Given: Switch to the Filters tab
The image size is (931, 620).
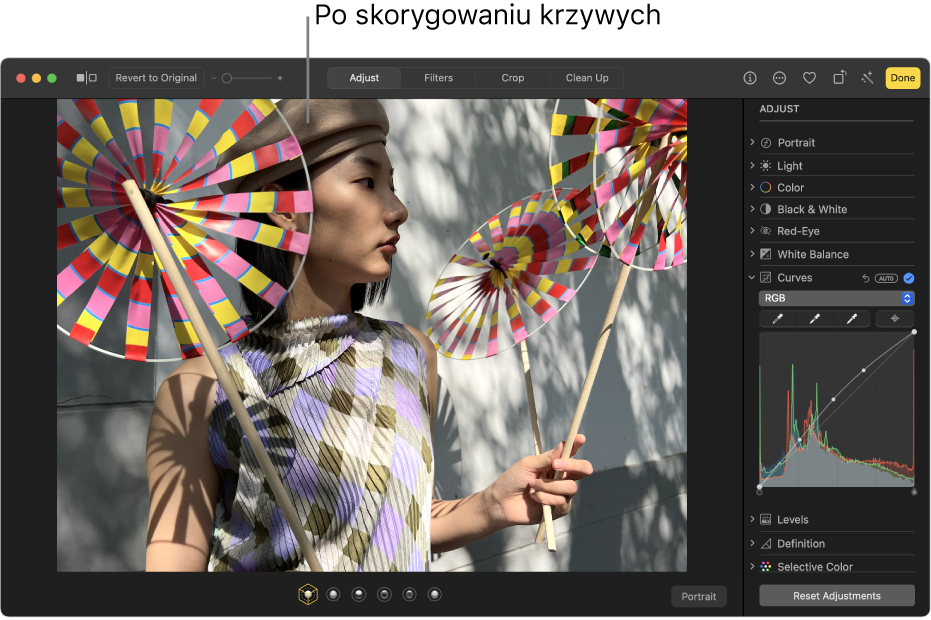Looking at the screenshot, I should click(x=438, y=78).
